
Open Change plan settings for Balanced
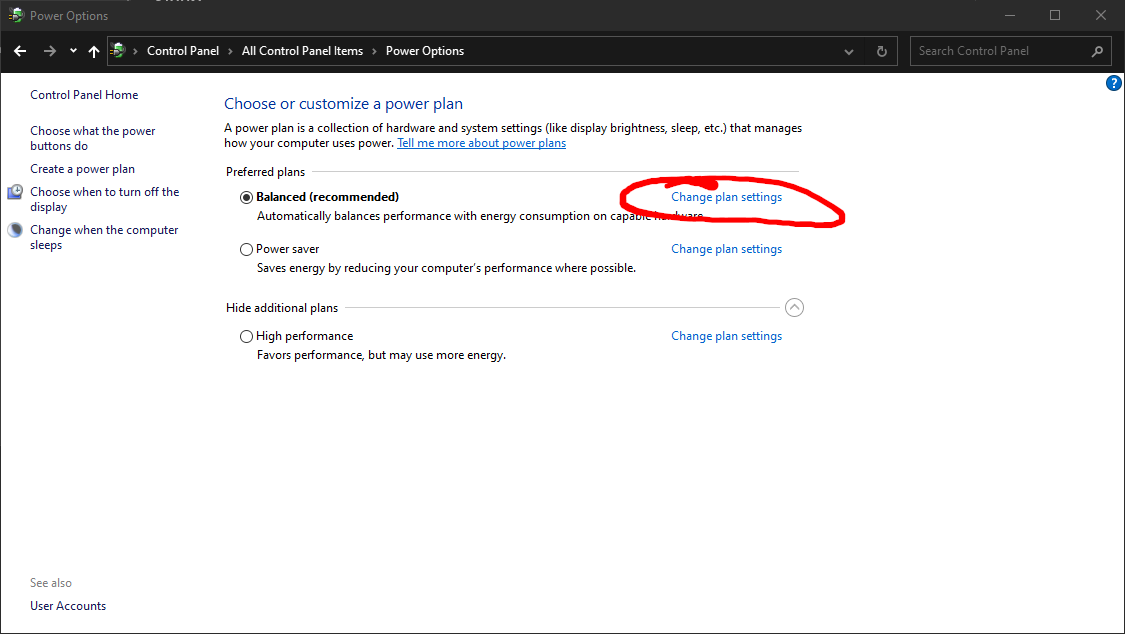tap(726, 198)
